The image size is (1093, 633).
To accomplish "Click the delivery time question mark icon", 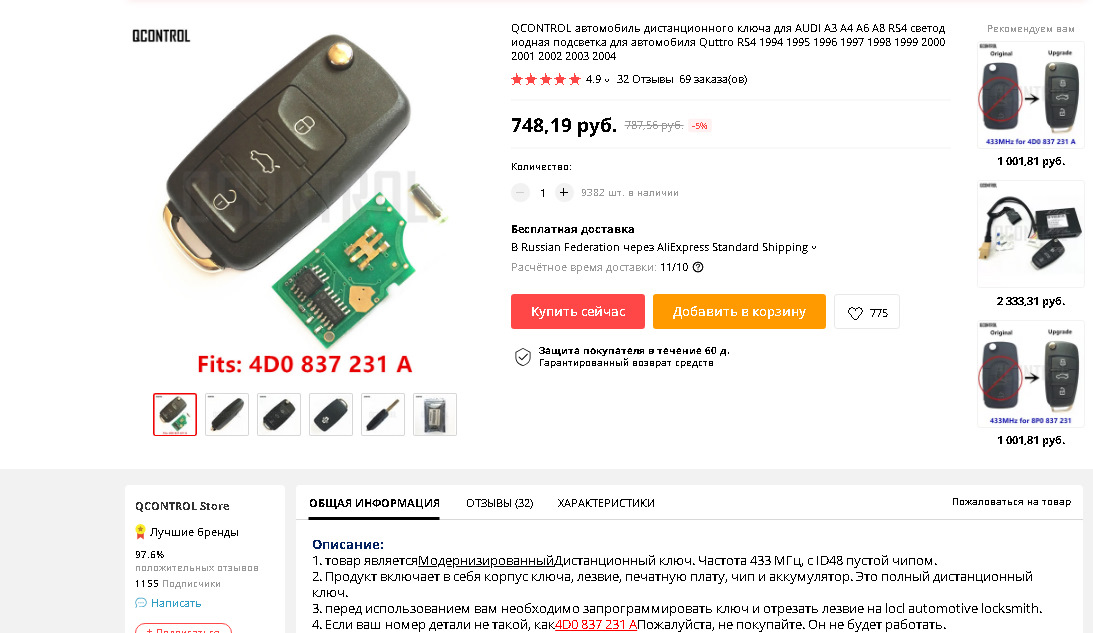I will point(698,267).
